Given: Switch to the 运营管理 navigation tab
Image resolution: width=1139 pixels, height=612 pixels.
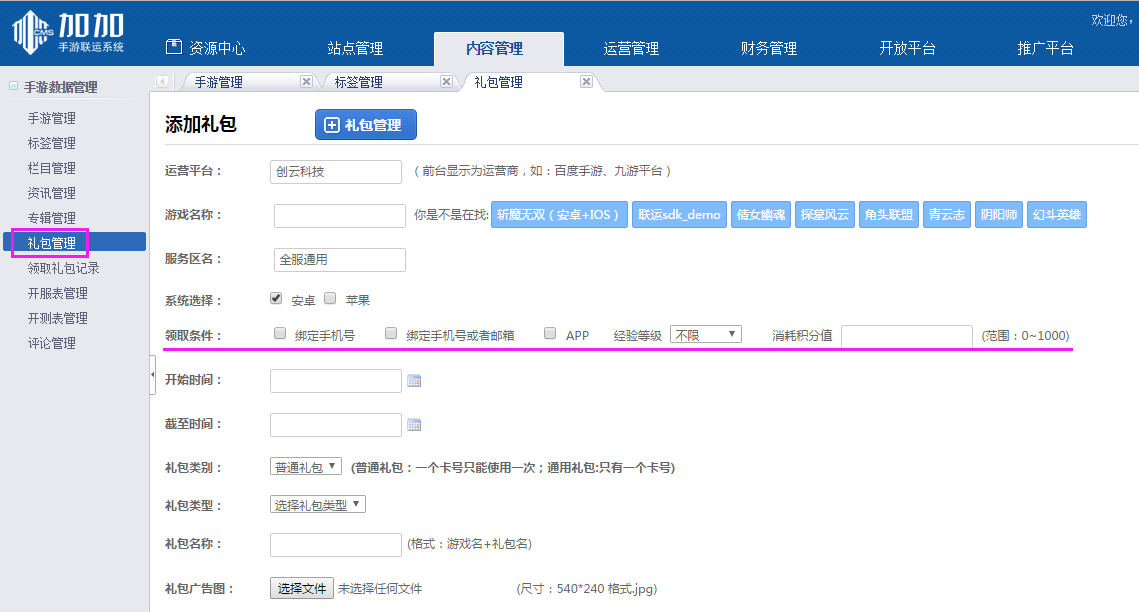Looking at the screenshot, I should tap(630, 48).
